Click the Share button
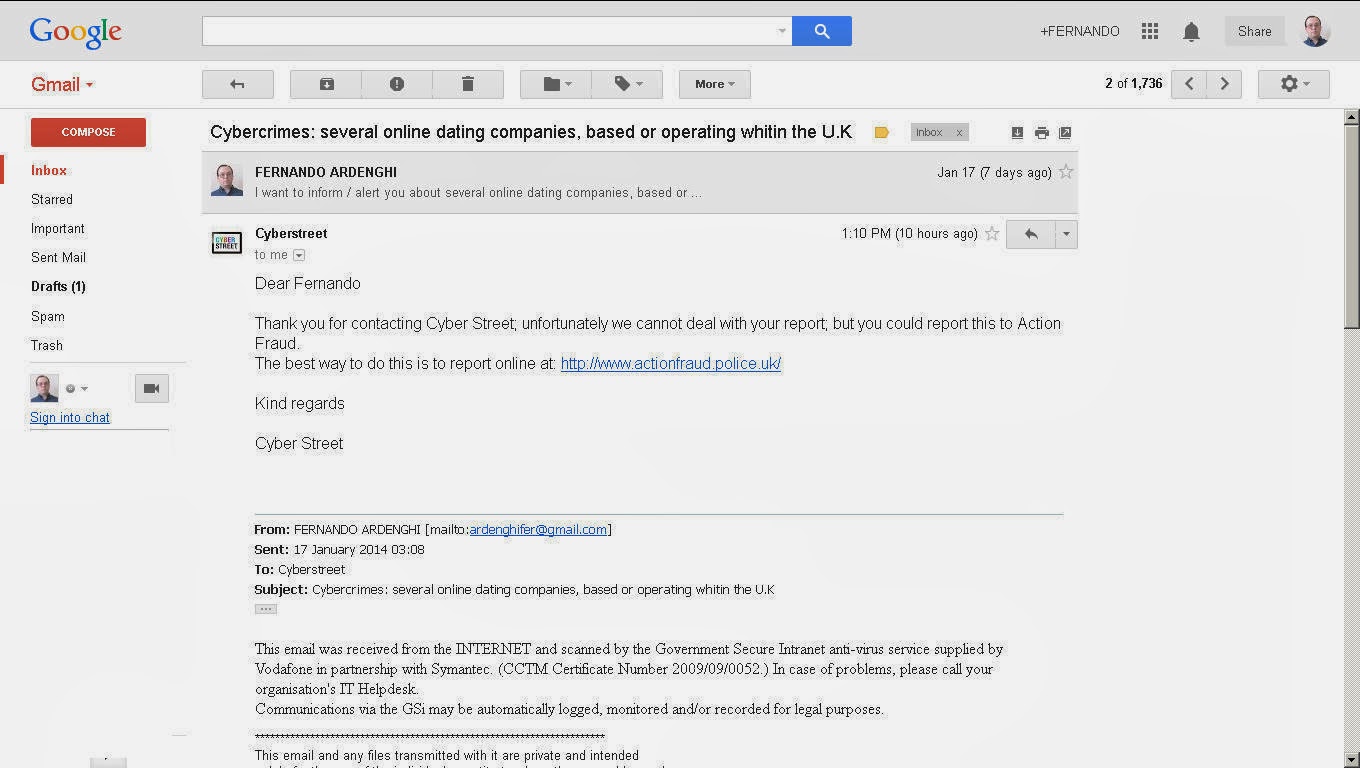This screenshot has width=1360, height=768. (x=1254, y=31)
